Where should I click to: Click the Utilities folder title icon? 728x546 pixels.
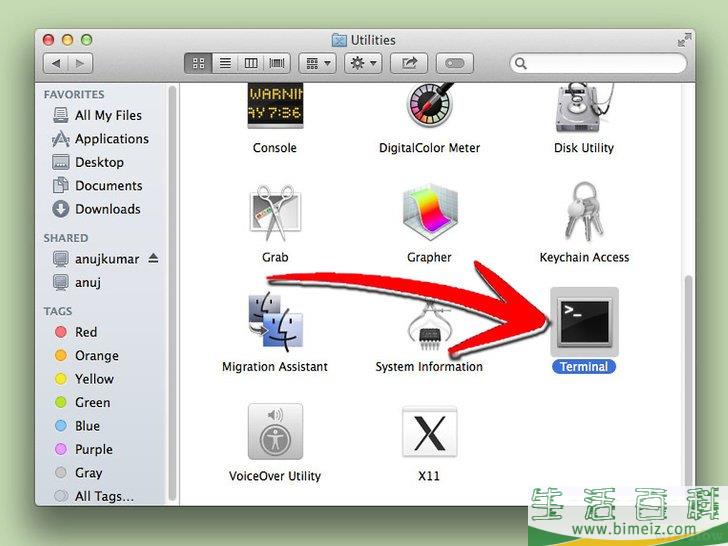pyautogui.click(x=339, y=40)
